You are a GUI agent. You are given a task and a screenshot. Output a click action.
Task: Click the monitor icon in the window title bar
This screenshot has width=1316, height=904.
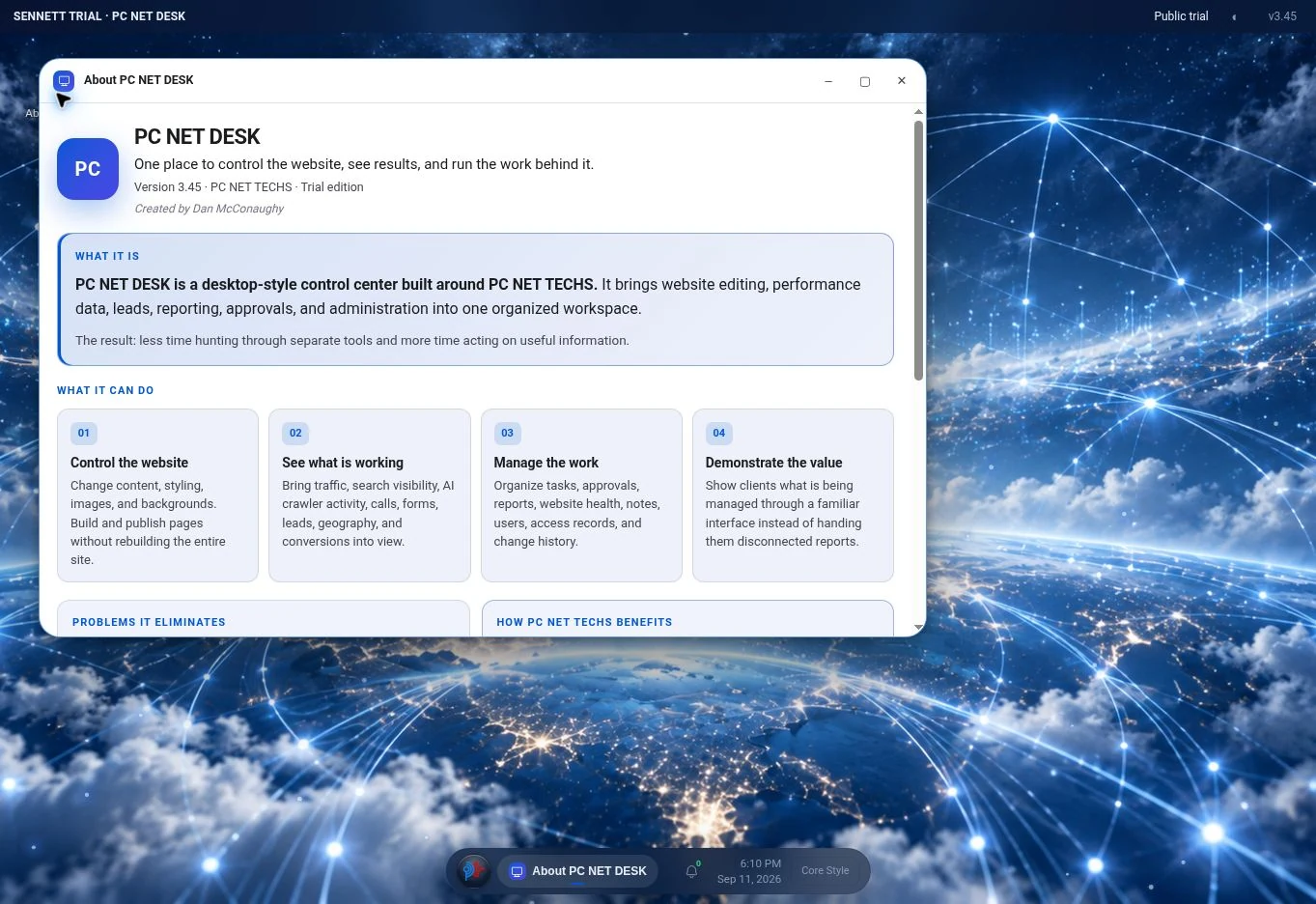click(64, 81)
